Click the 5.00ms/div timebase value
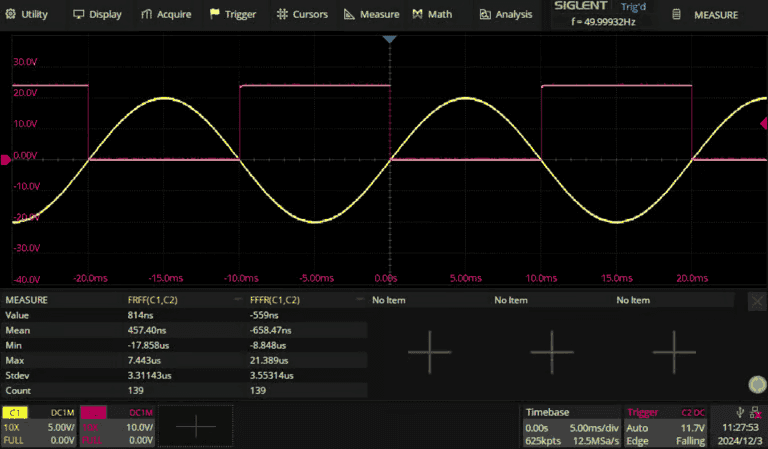 594,427
